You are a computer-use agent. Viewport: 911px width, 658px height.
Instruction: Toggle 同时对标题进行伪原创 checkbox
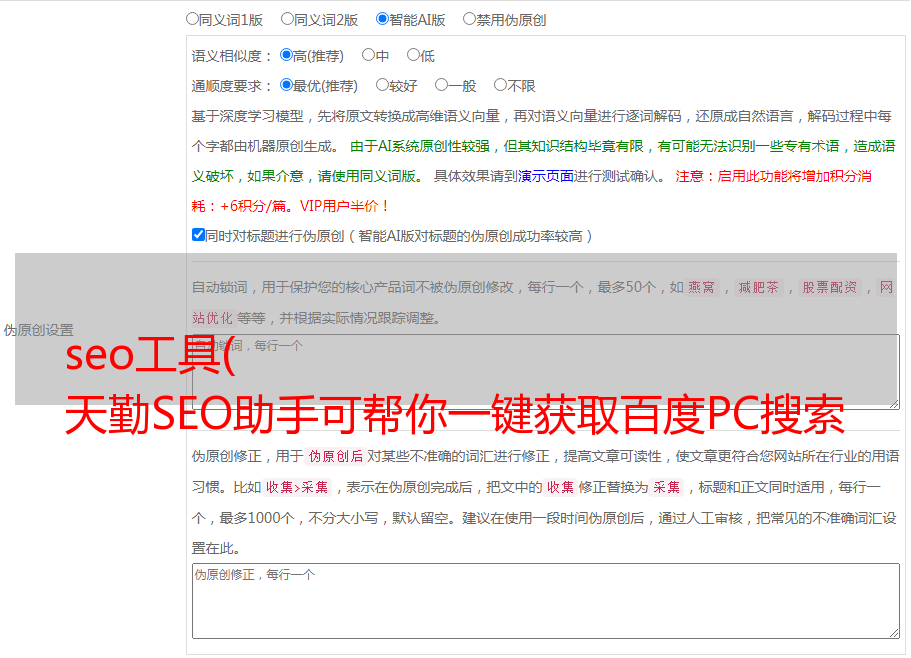(x=198, y=235)
